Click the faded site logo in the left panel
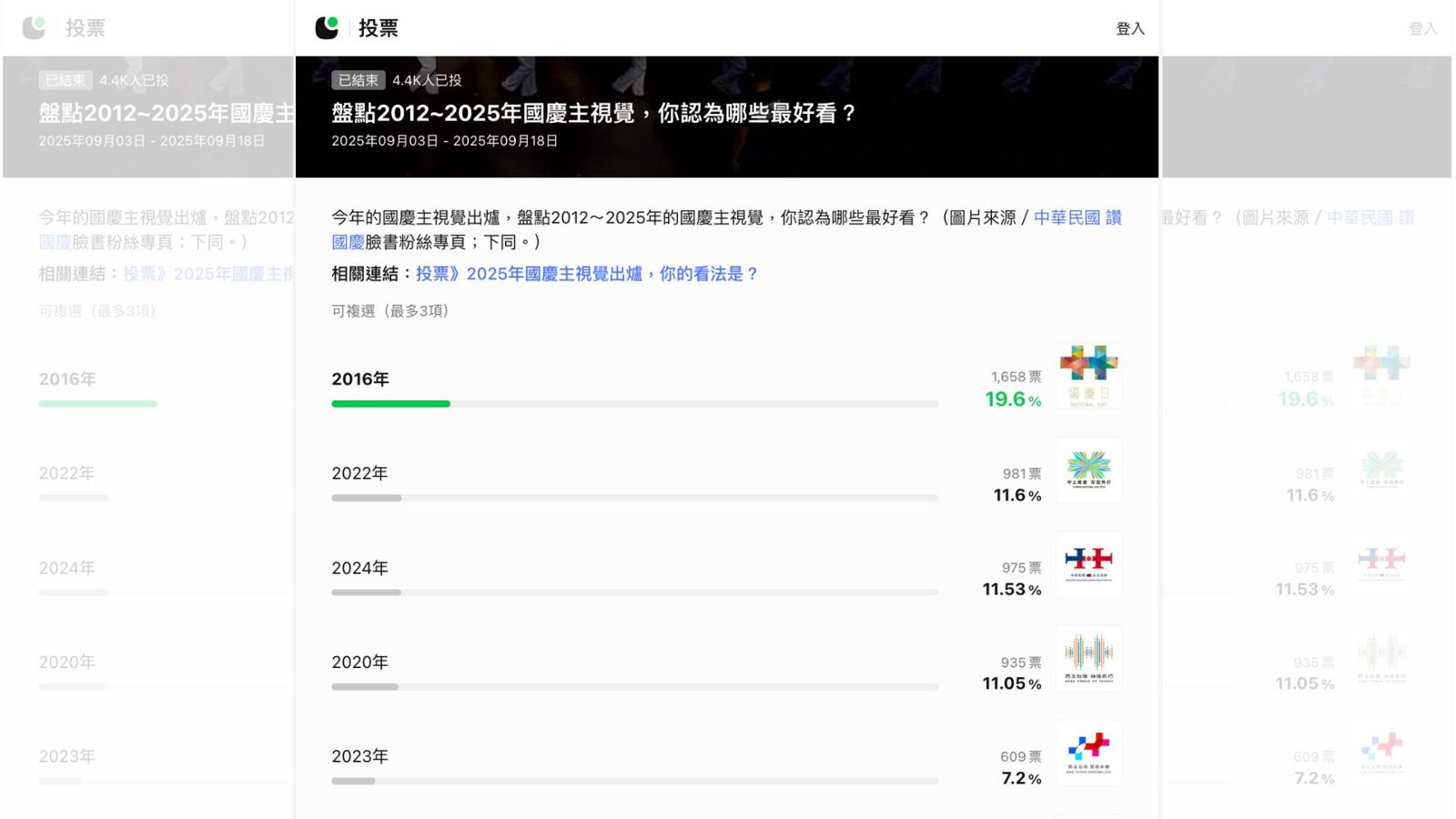Image resolution: width=1456 pixels, height=819 pixels. tap(34, 27)
